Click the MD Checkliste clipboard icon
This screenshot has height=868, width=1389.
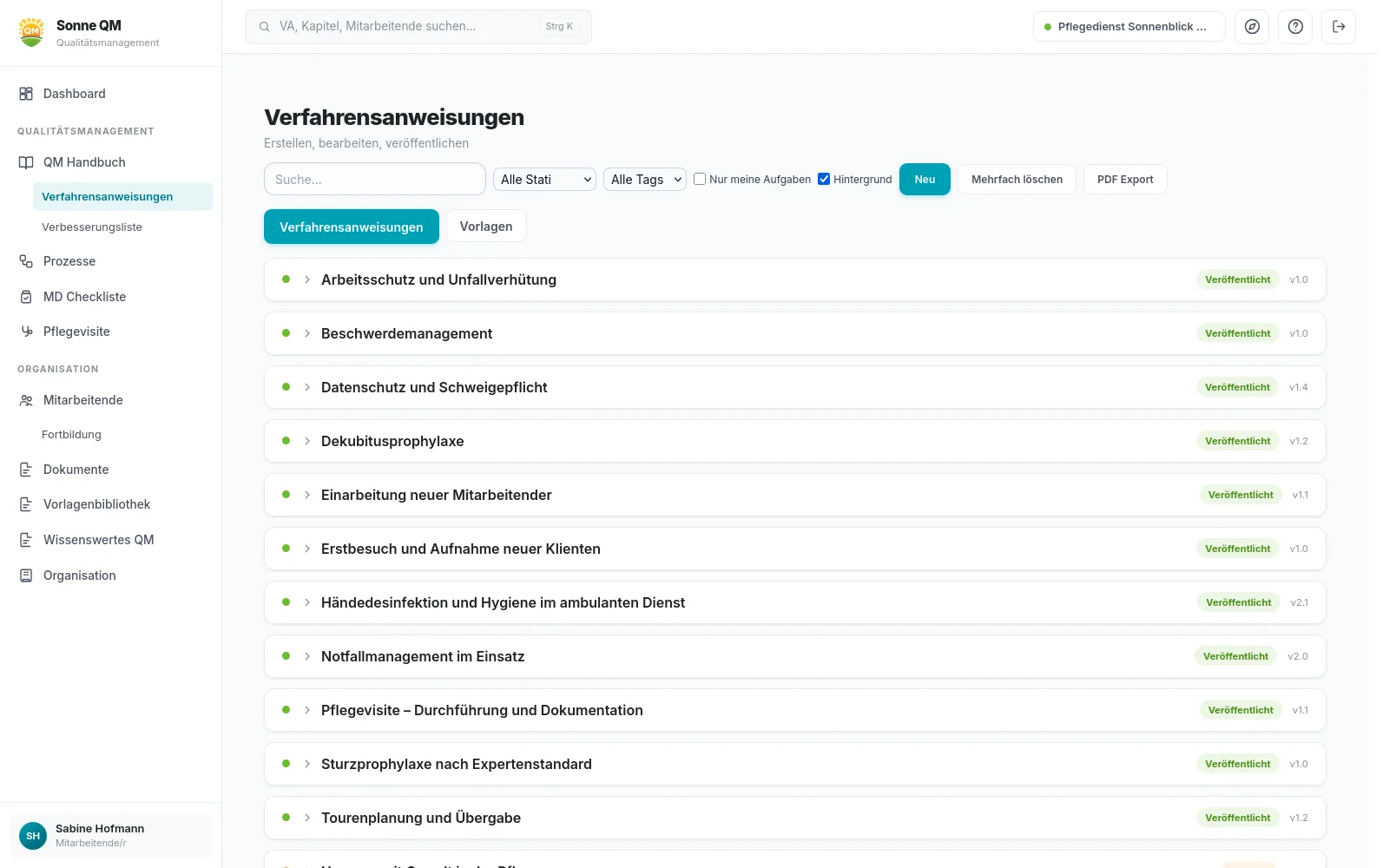coord(26,297)
